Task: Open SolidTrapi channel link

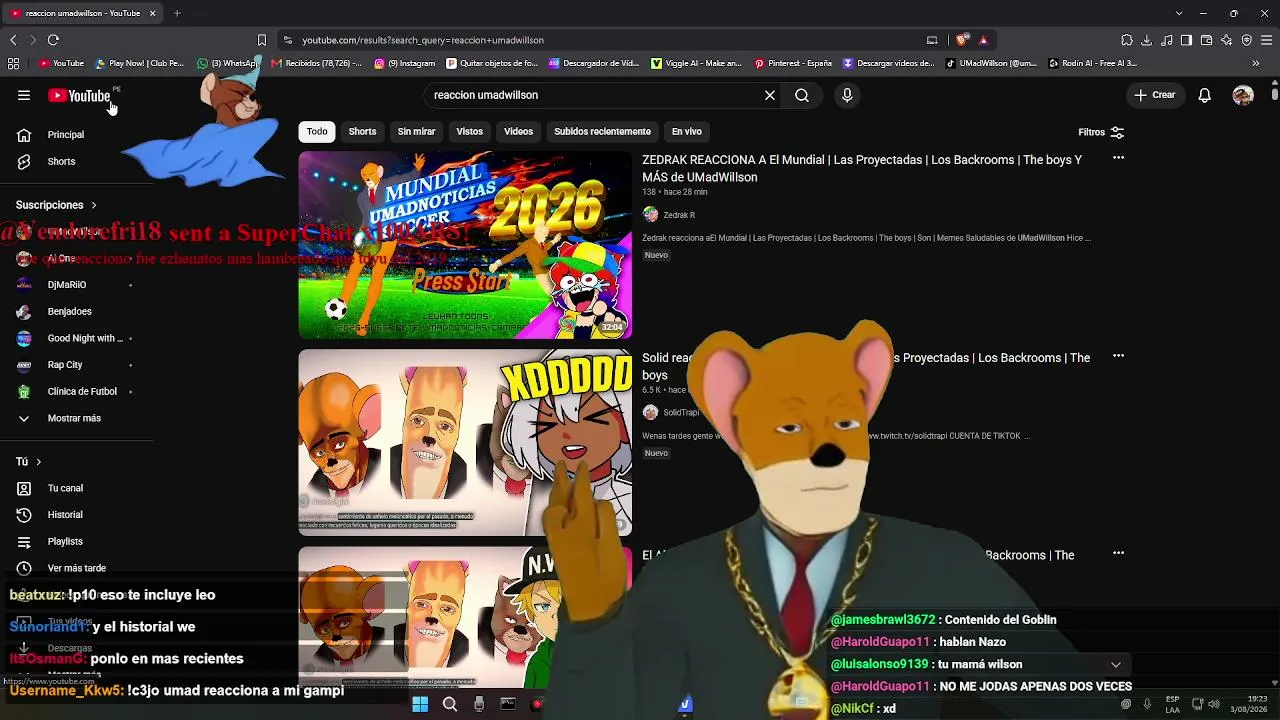Action: click(x=681, y=413)
